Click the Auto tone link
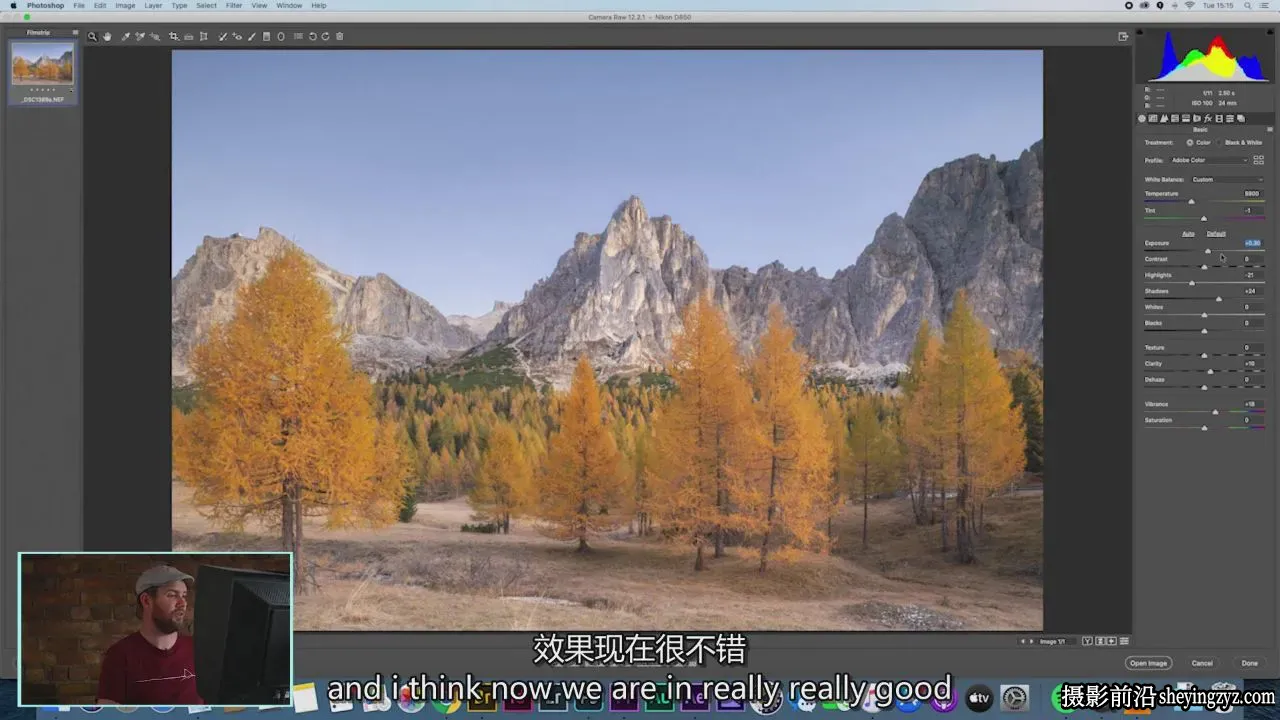The width and height of the screenshot is (1280, 720). pos(1188,234)
